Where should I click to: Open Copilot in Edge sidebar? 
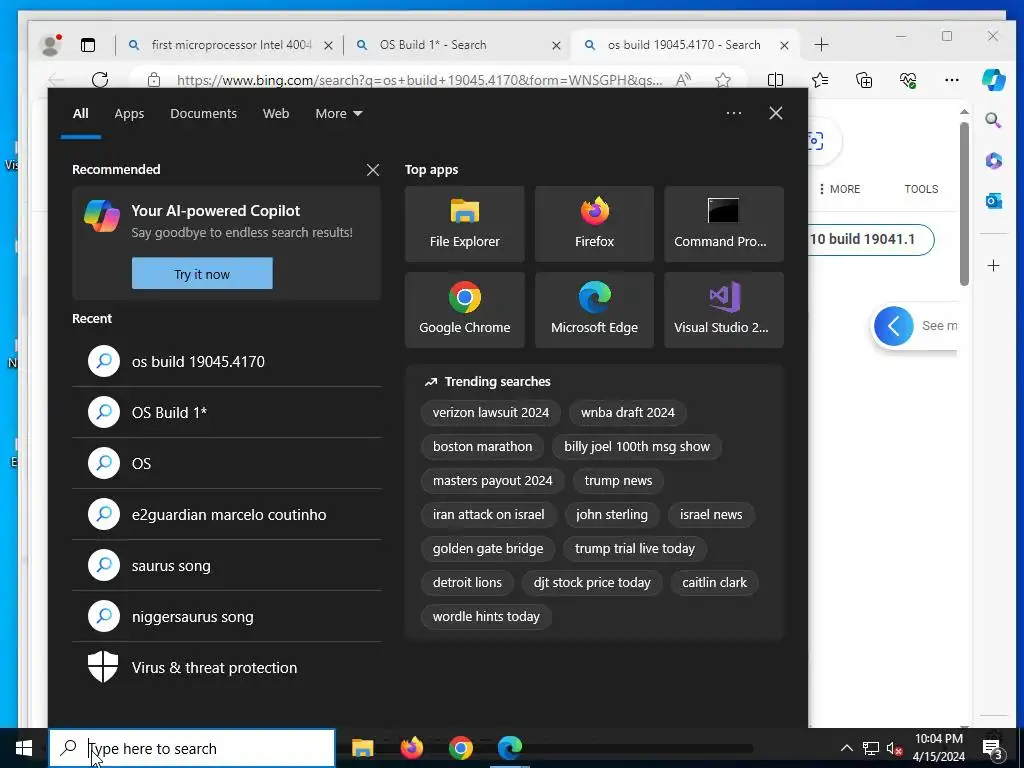(993, 80)
